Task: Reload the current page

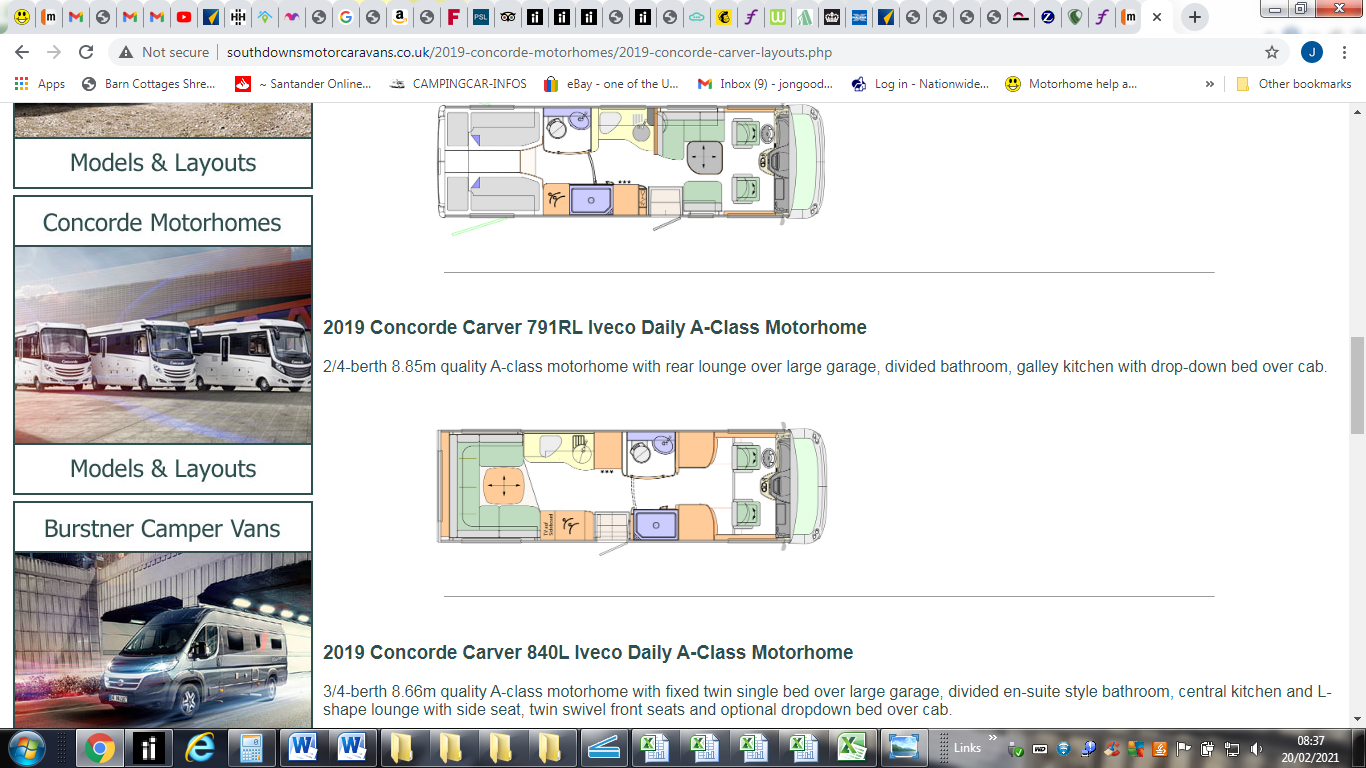Action: pos(86,52)
